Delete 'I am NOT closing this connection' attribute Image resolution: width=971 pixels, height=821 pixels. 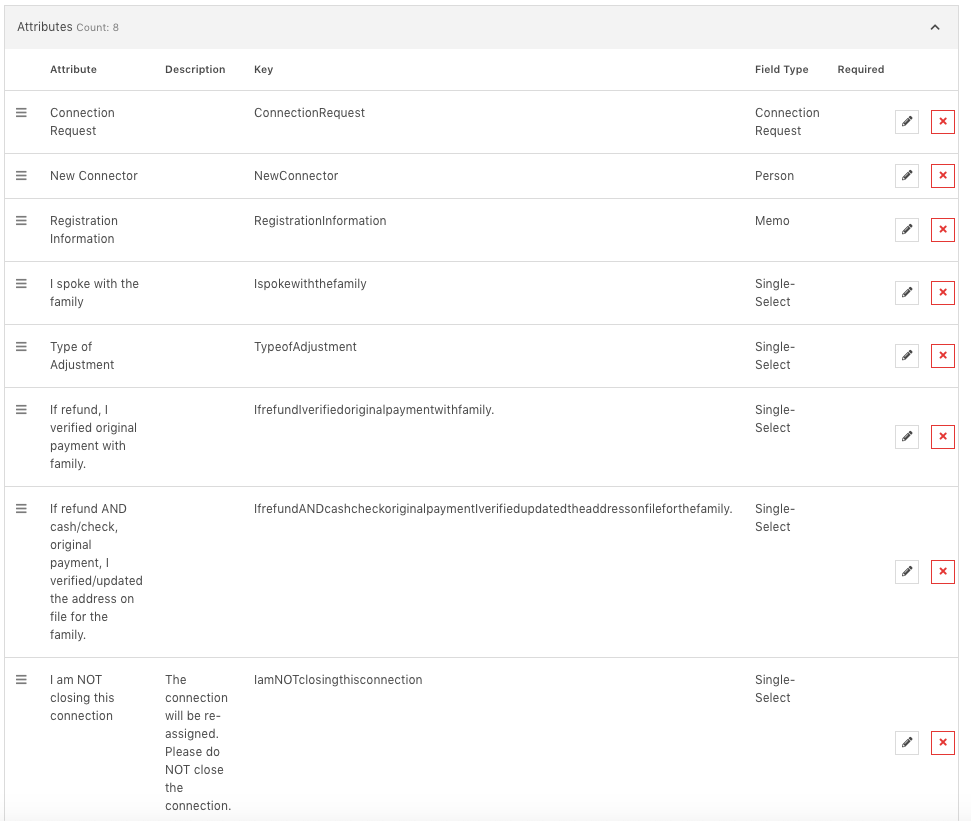(x=943, y=743)
